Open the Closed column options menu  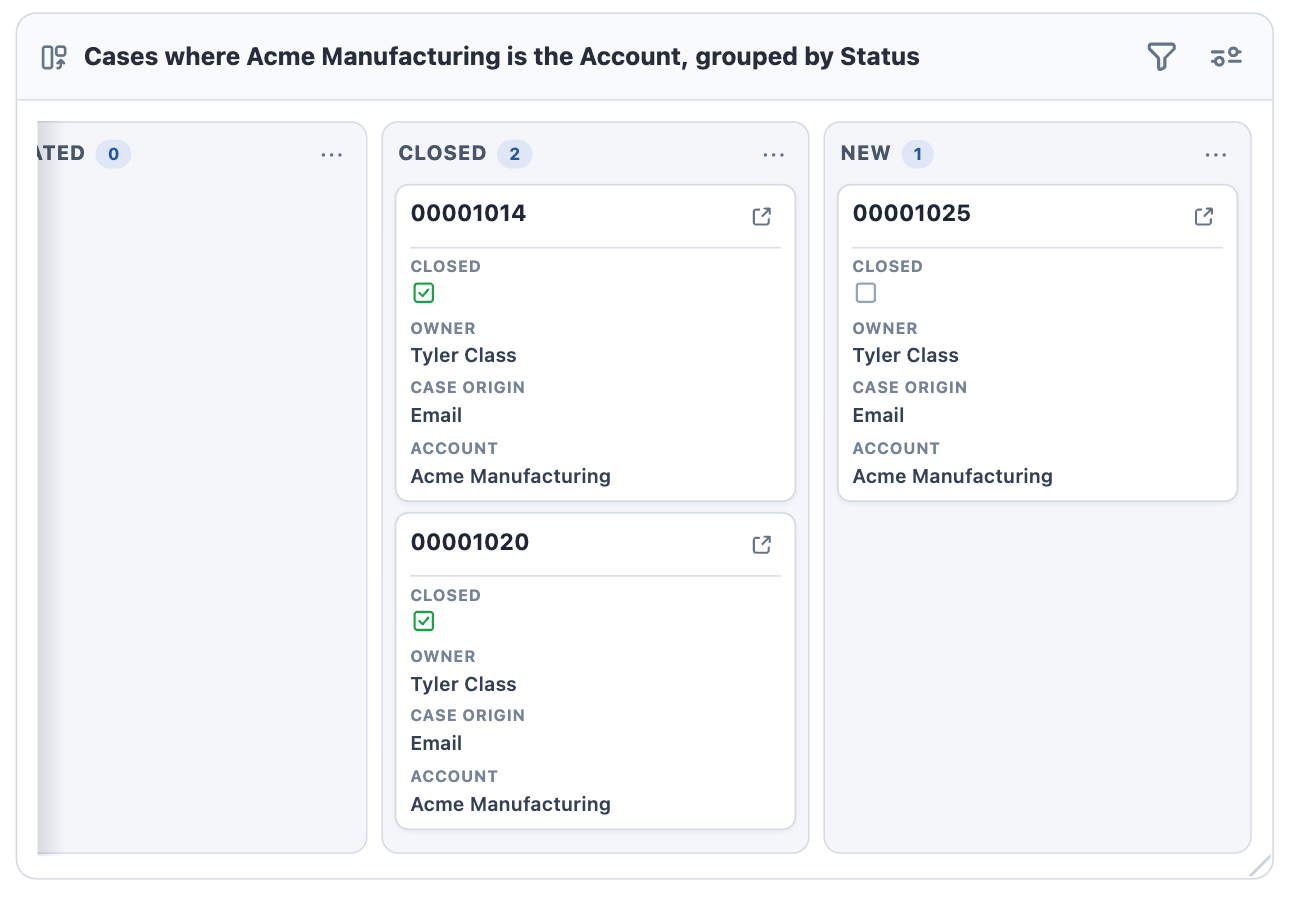point(774,155)
